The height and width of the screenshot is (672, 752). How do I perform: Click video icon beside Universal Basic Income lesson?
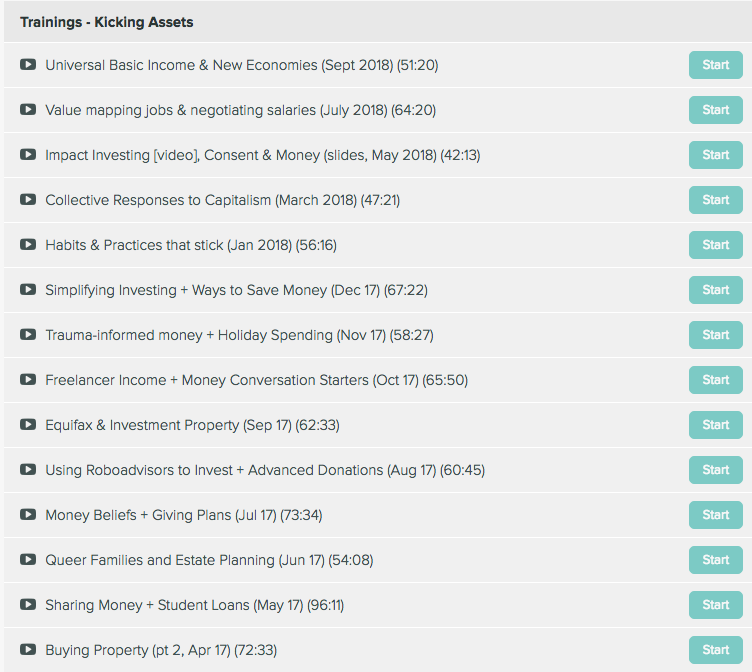(x=28, y=64)
